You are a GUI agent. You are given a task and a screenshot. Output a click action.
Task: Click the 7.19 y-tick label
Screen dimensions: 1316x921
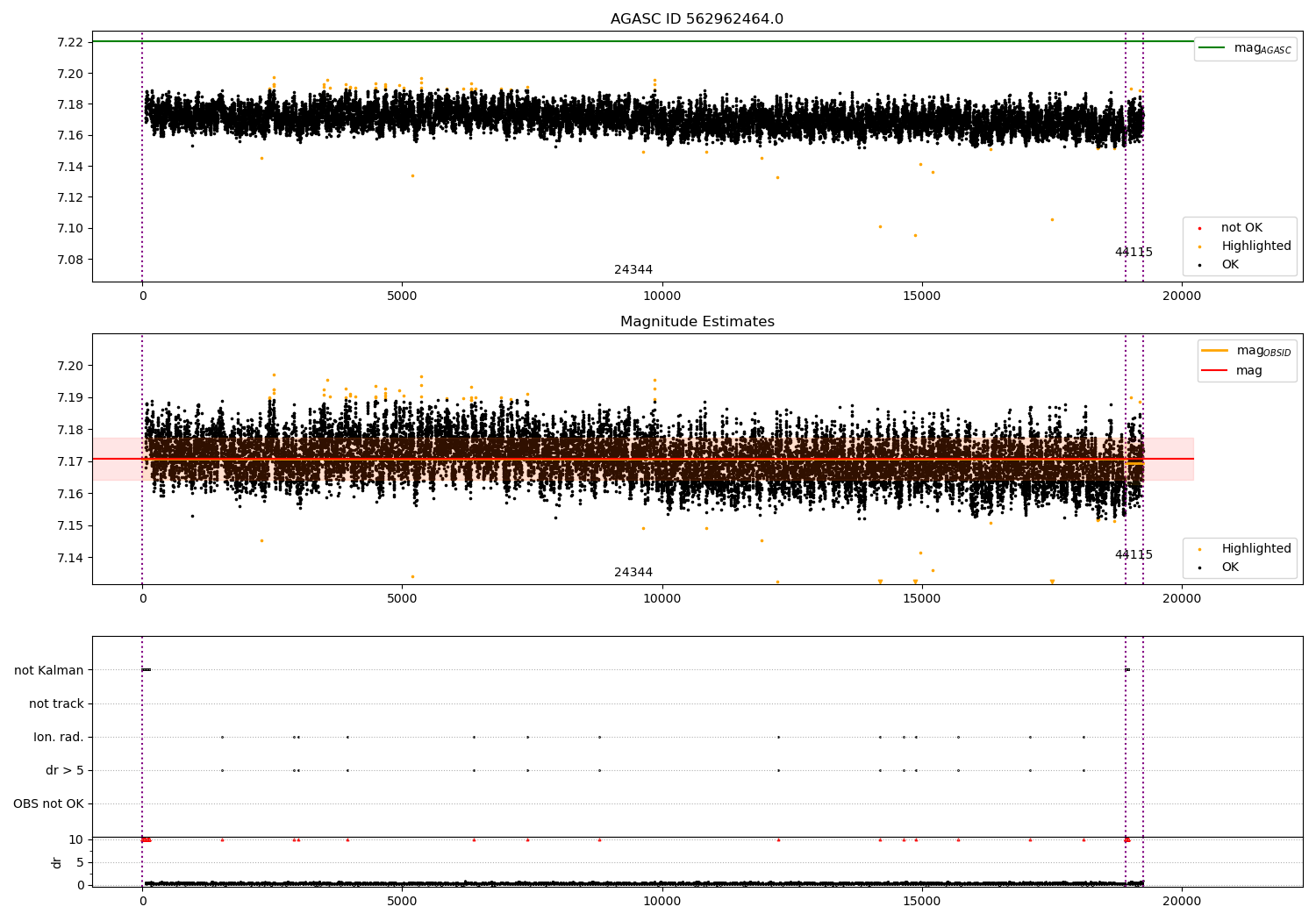pyautogui.click(x=69, y=397)
